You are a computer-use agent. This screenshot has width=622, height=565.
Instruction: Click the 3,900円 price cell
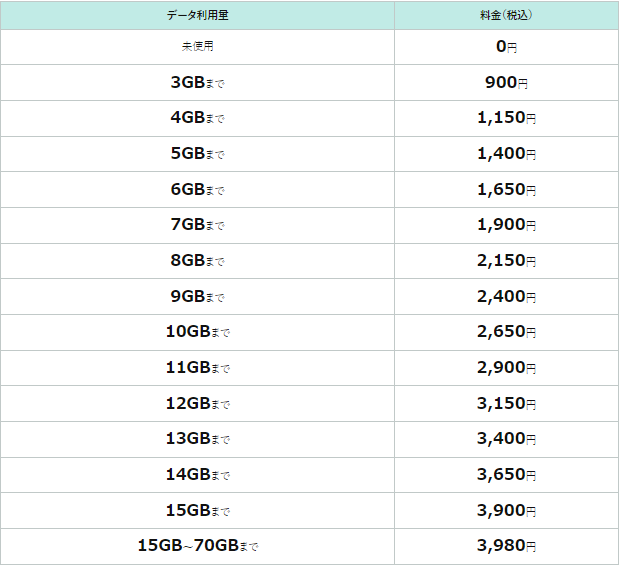(506, 511)
